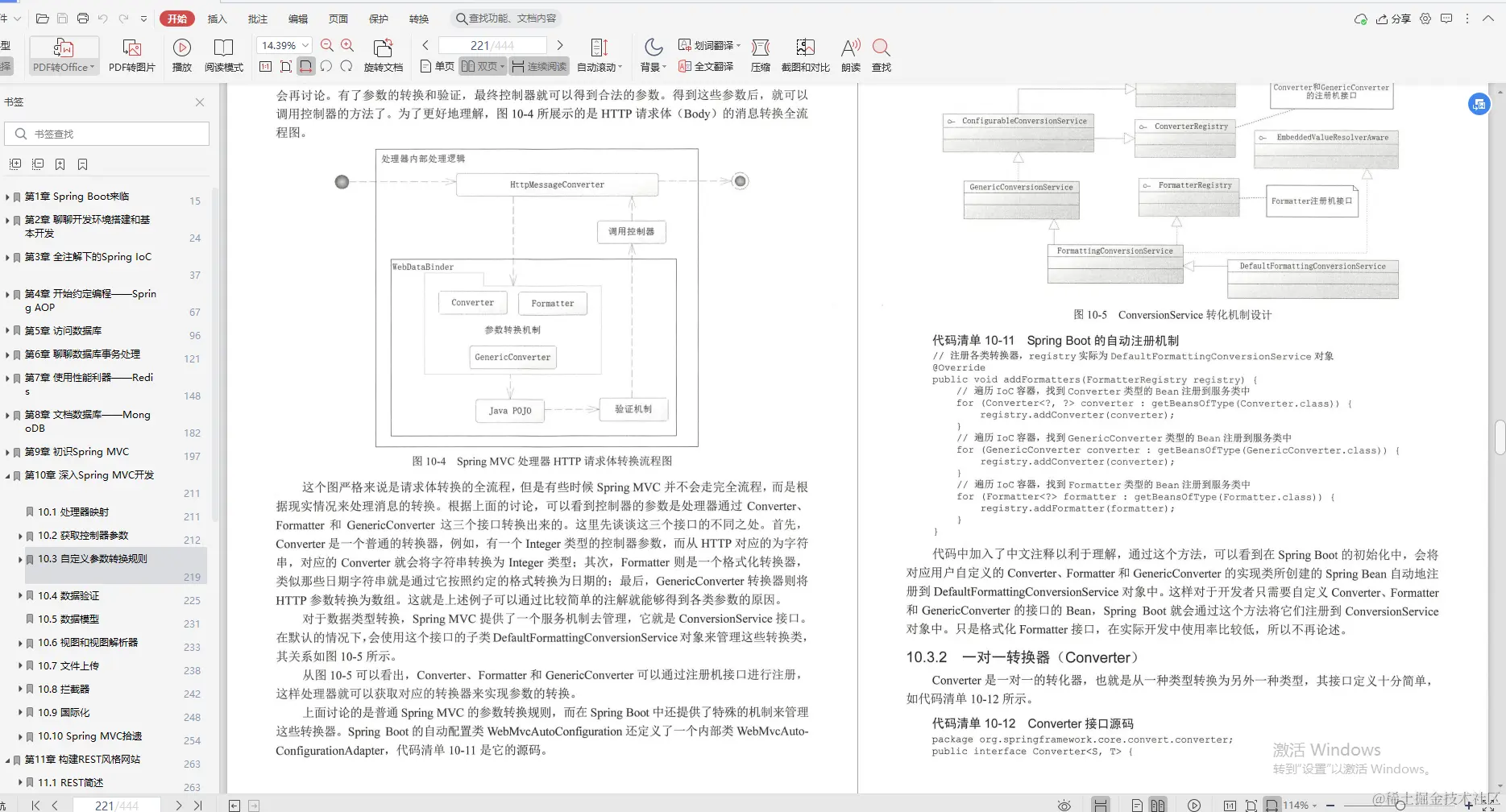
Task: Enable 背景 night background mode
Action: click(x=651, y=54)
